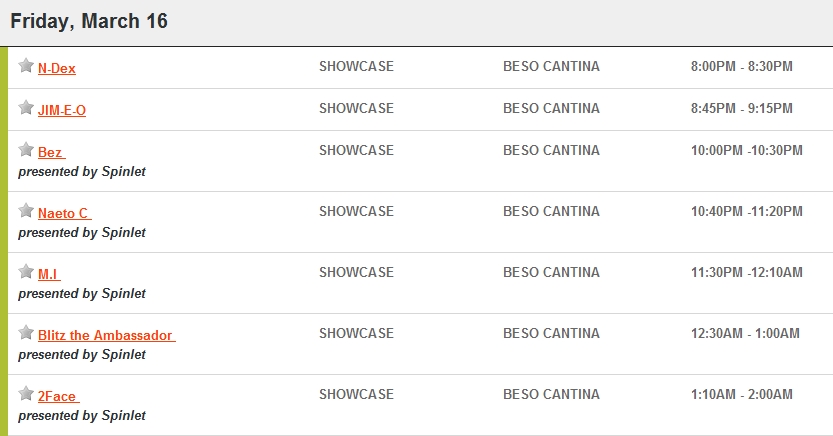Open the Naeto C artist link
The height and width of the screenshot is (436, 833).
[65, 213]
